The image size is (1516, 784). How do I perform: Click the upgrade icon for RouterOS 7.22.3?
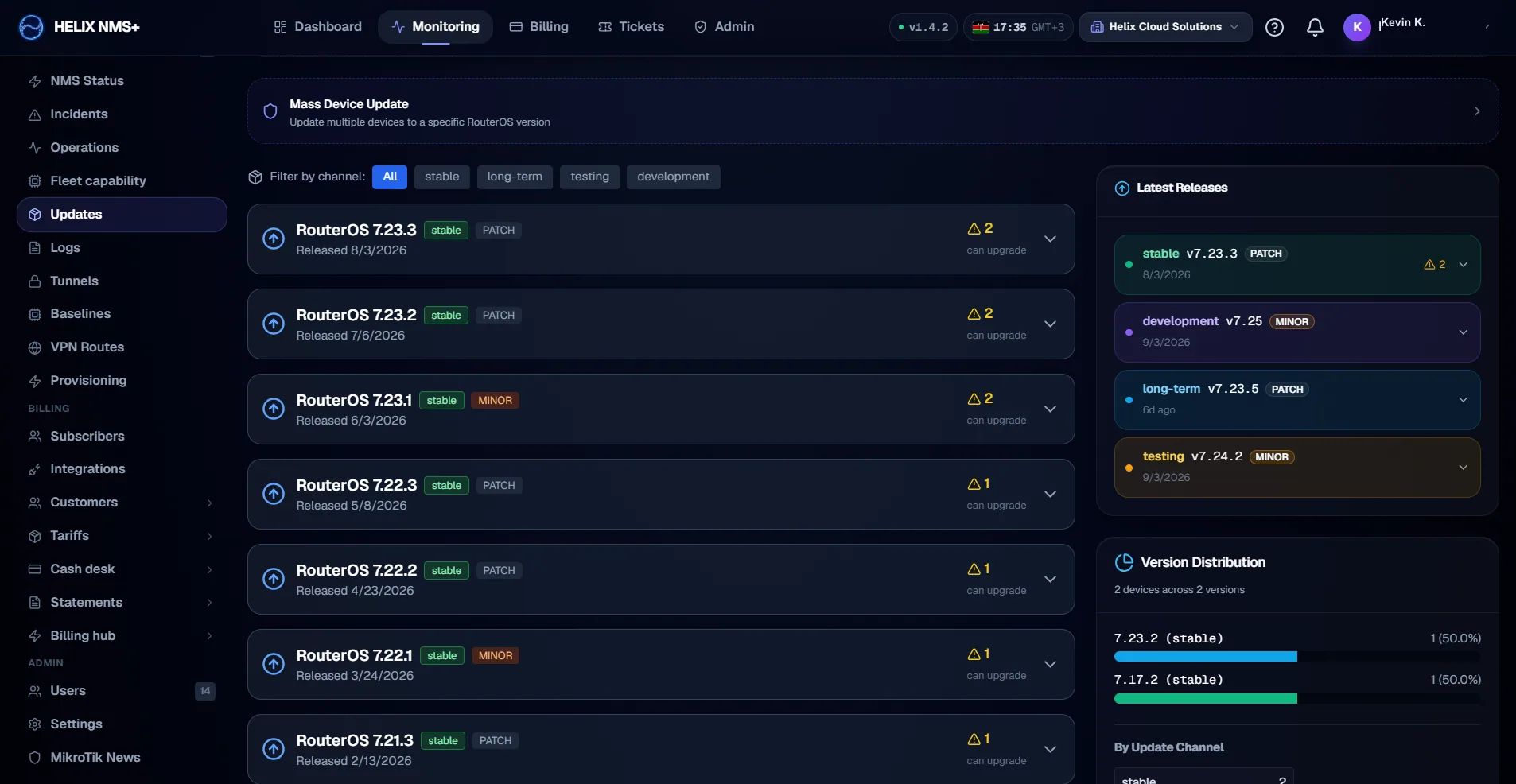(274, 494)
